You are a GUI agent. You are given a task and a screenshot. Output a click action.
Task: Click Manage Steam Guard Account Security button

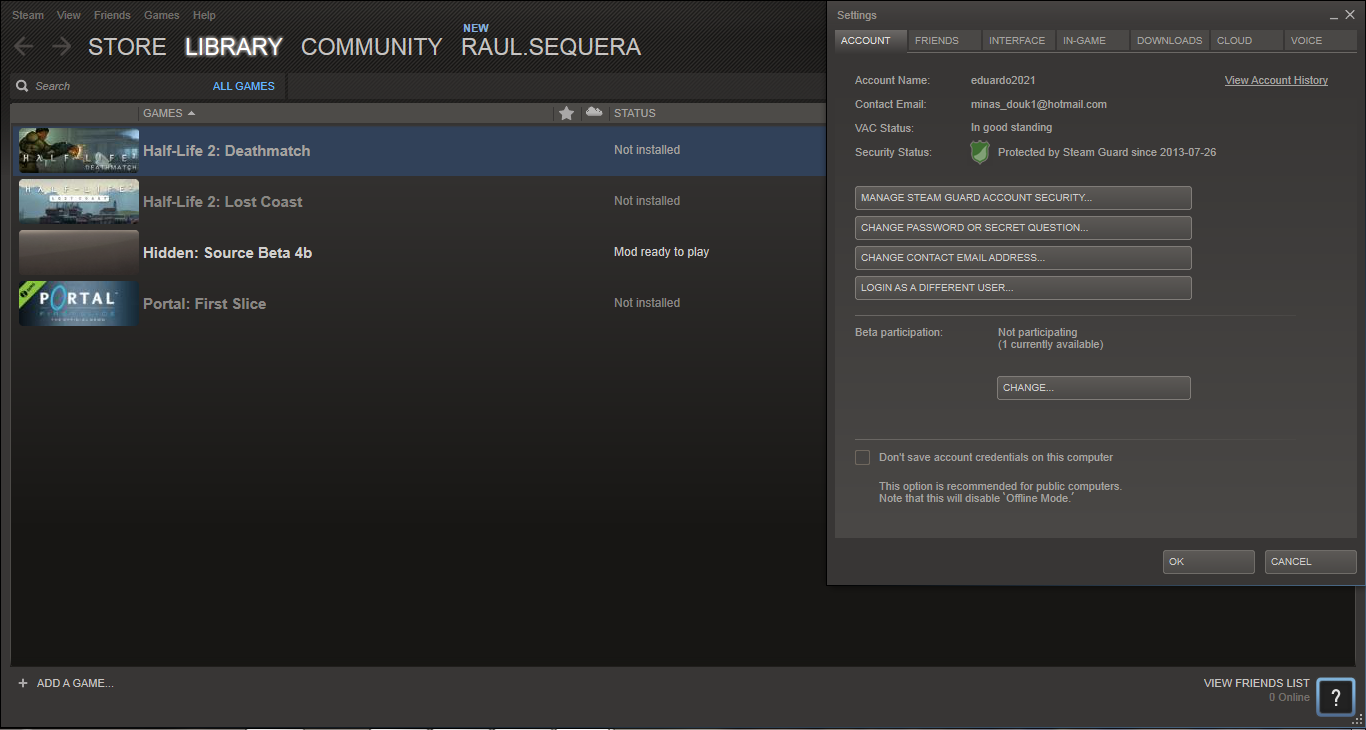(x=1023, y=198)
